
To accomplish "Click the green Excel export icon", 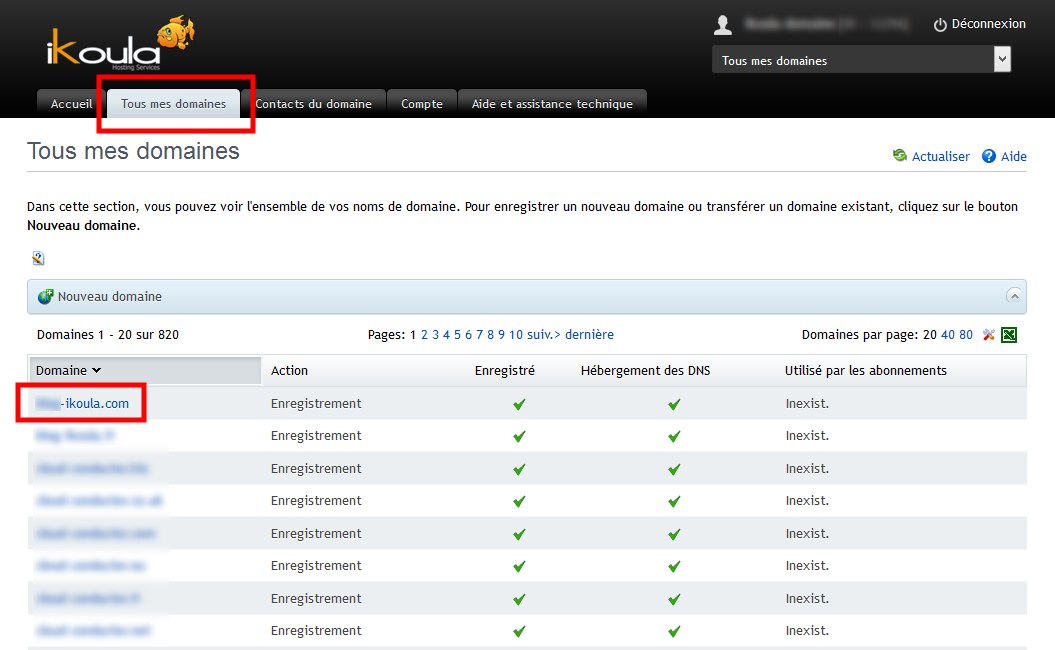I will click(x=1009, y=335).
